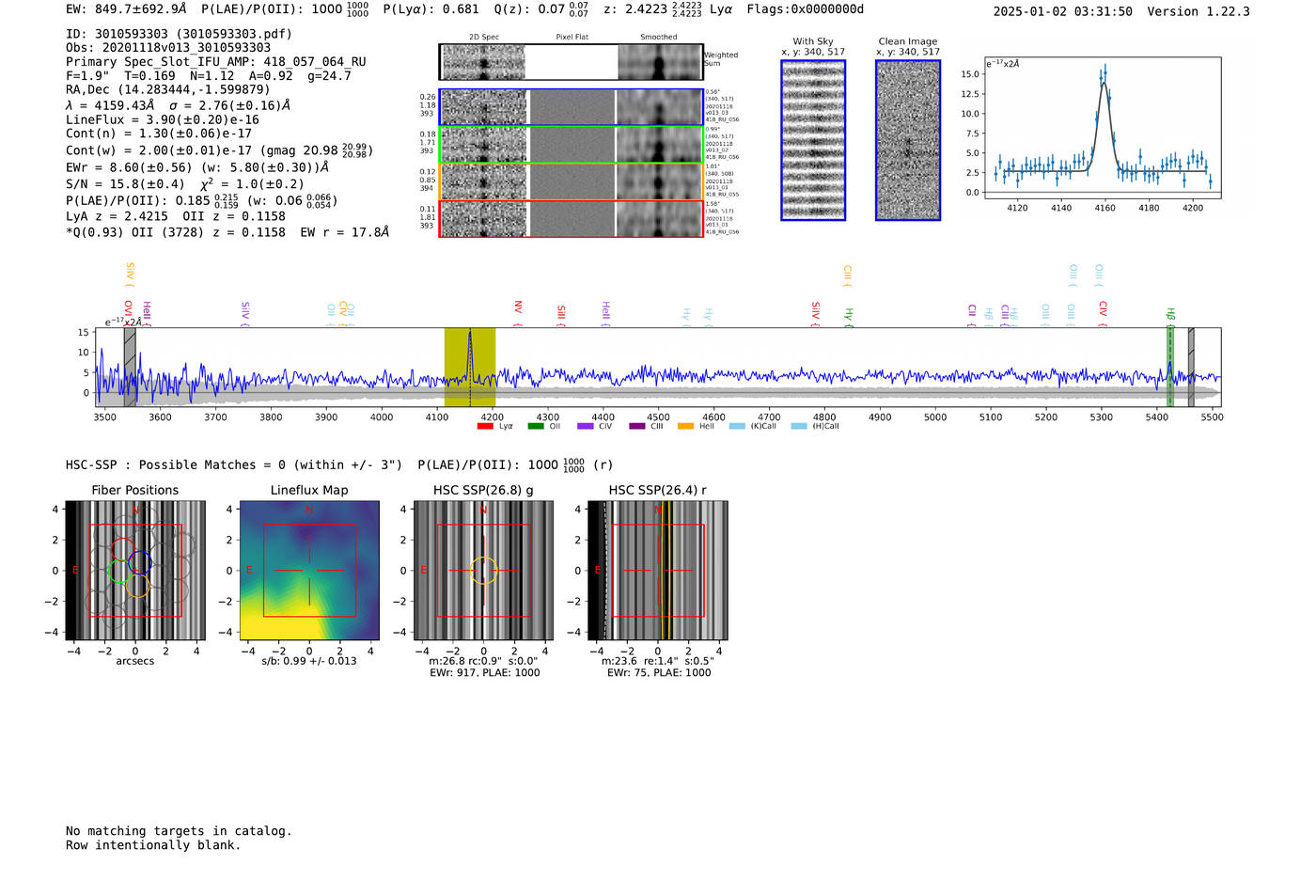Click the EWr: 917, PLAE: 1000 caption

pos(484,673)
